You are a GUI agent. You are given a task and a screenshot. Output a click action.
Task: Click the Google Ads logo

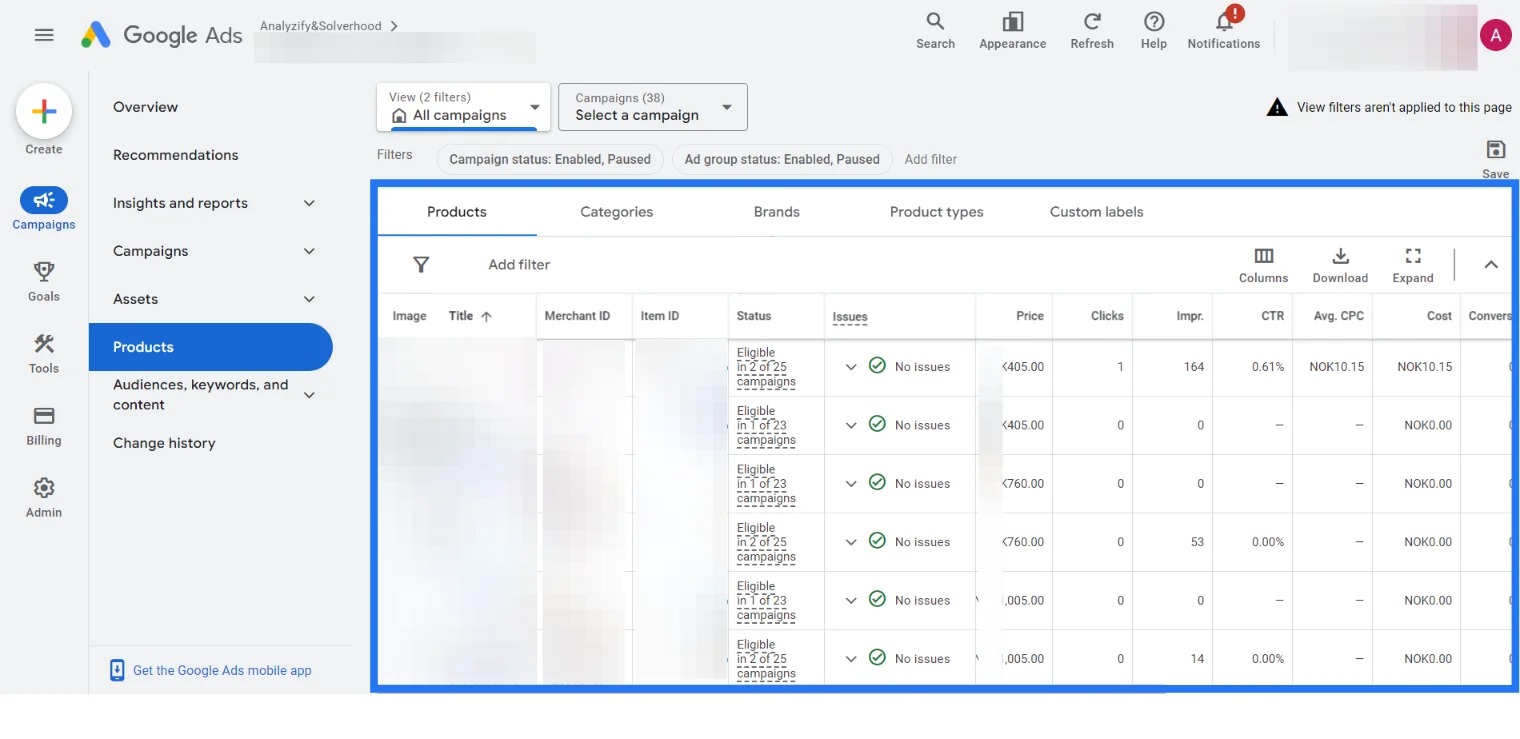click(161, 35)
